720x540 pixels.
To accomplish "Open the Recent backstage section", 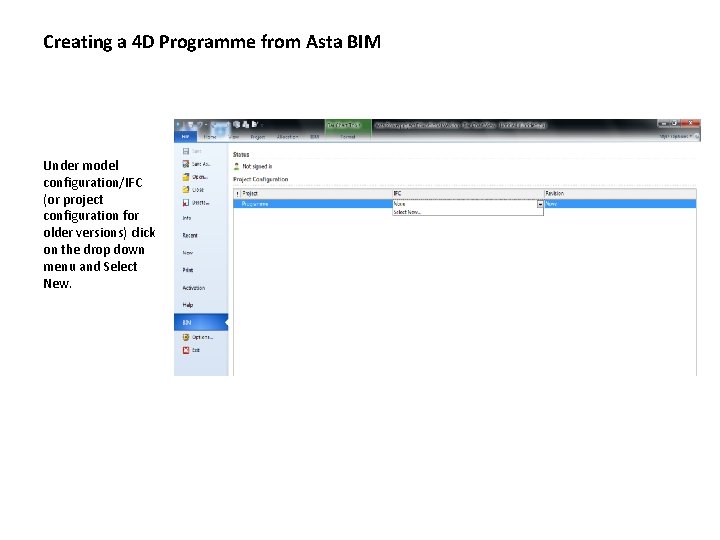I will (x=190, y=235).
